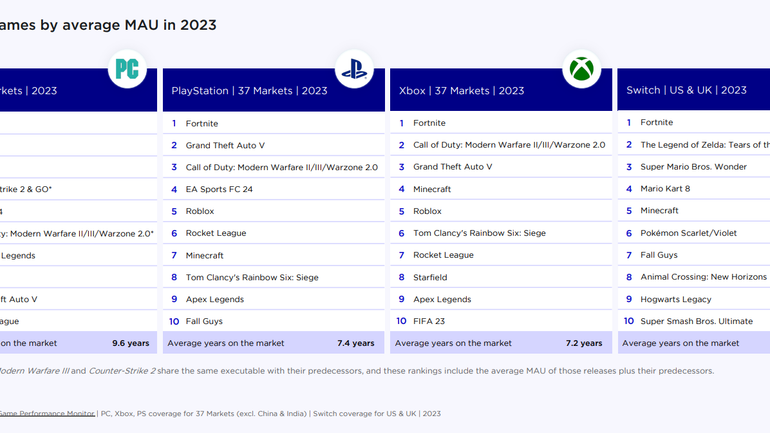This screenshot has height=433, width=770.
Task: Click the PlayStation logo icon
Action: point(354,69)
